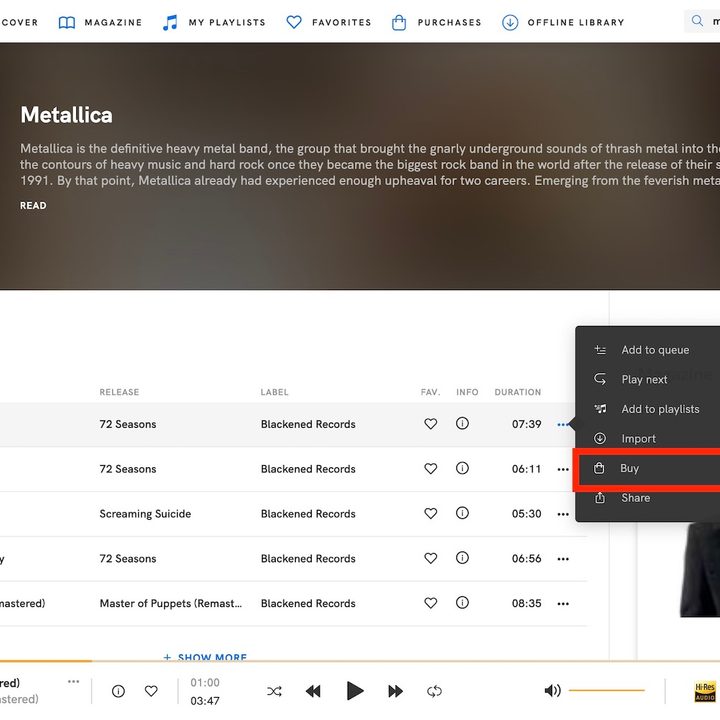720x720 pixels.
Task: Click the Hi-Res Audio badge
Action: pyautogui.click(x=705, y=692)
